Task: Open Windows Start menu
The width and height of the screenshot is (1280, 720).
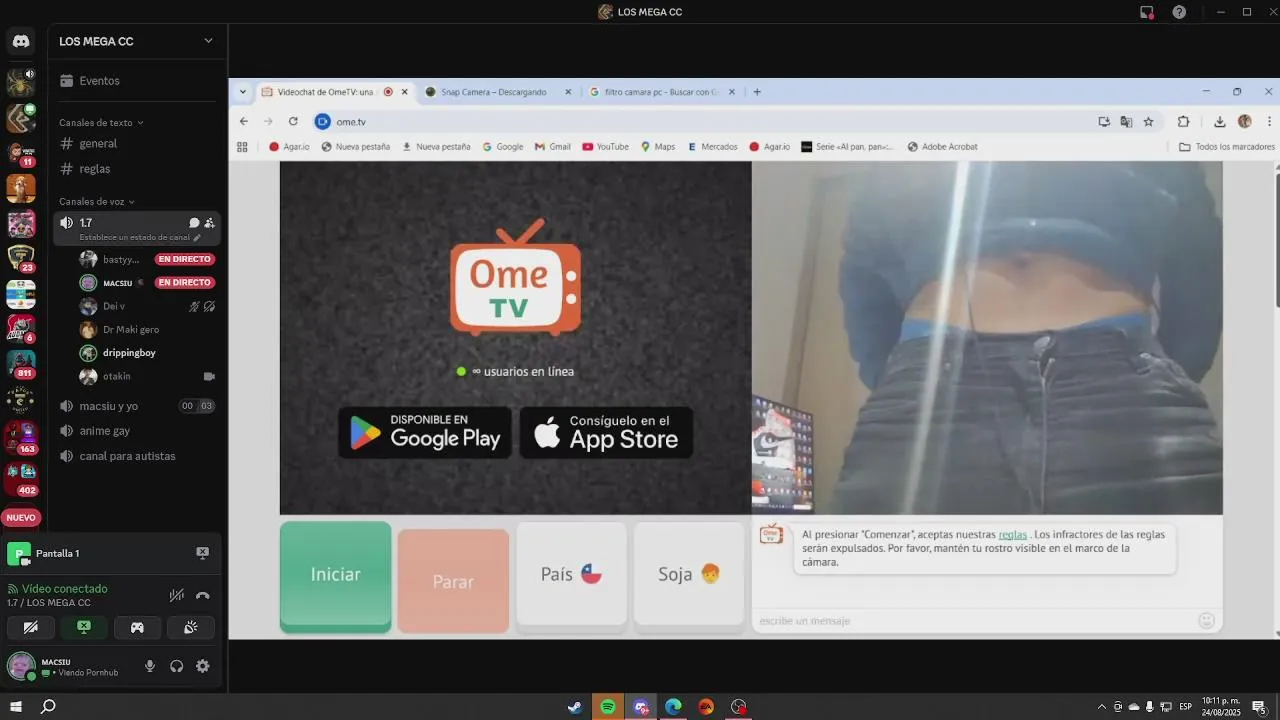Action: 16,707
